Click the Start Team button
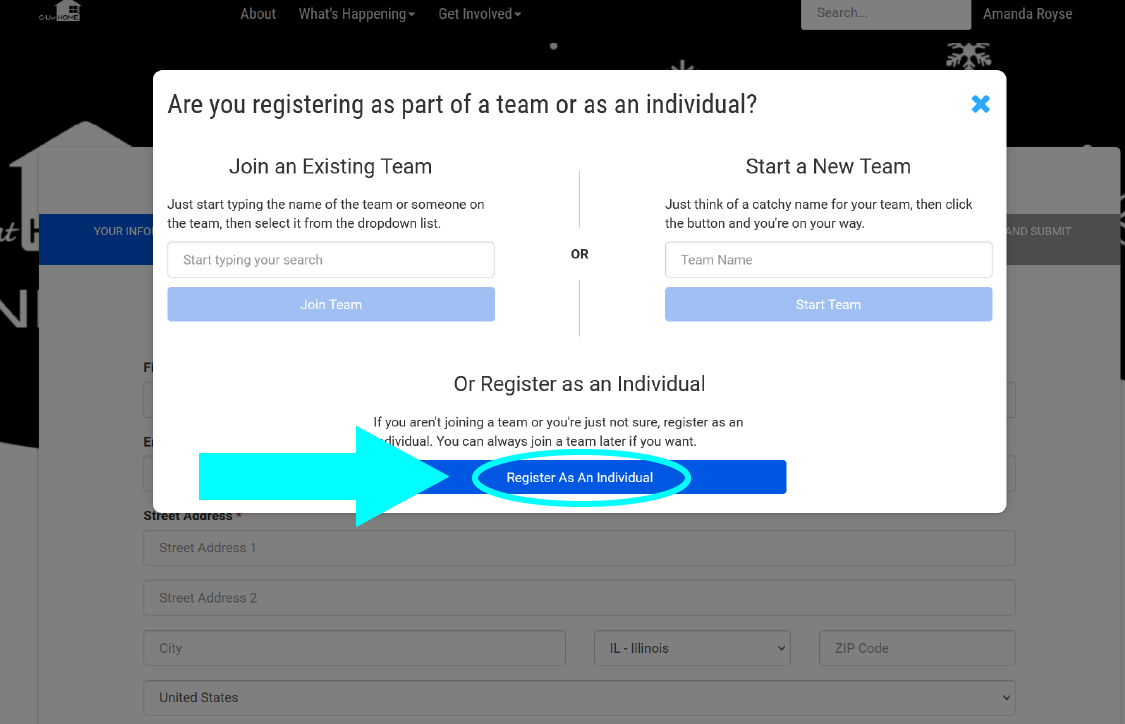 point(829,304)
